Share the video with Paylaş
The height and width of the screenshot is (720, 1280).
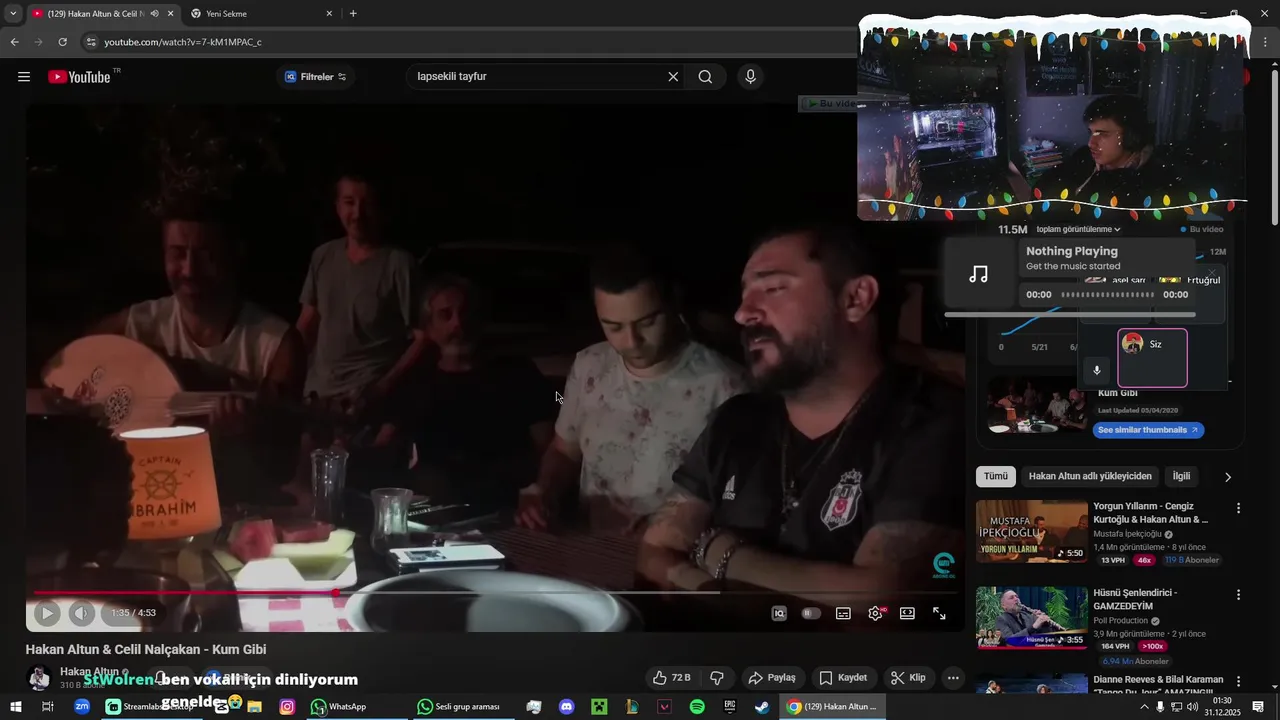(x=772, y=678)
